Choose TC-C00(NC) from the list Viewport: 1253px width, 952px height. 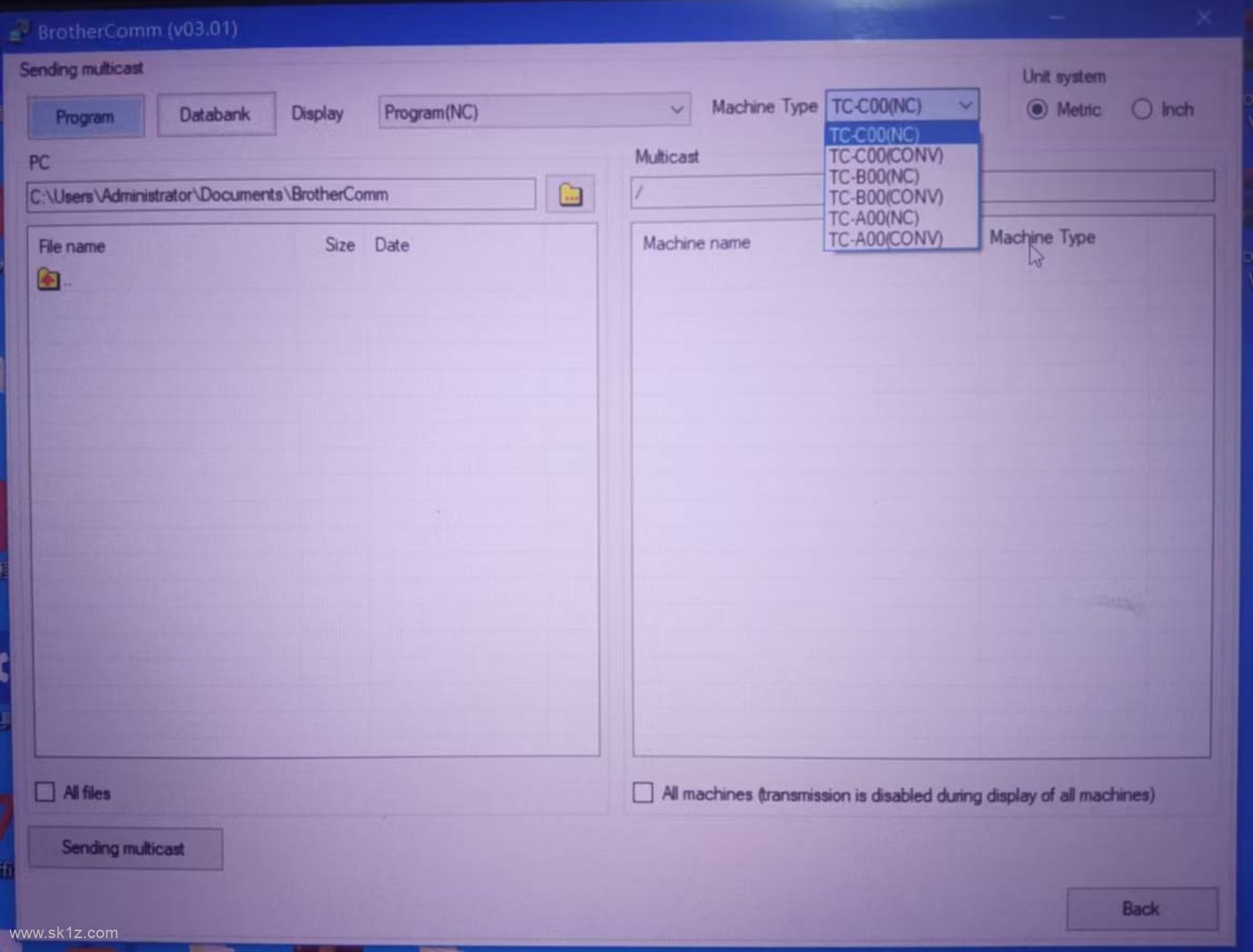click(x=902, y=135)
